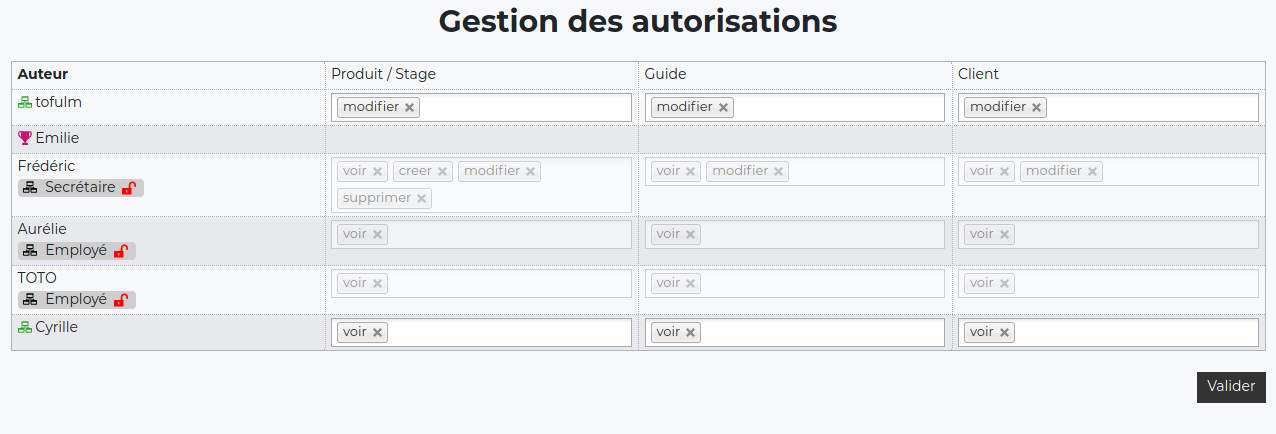Toggle the red lock on Aurélie's Employé role
The width and height of the screenshot is (1276, 434).
120,251
